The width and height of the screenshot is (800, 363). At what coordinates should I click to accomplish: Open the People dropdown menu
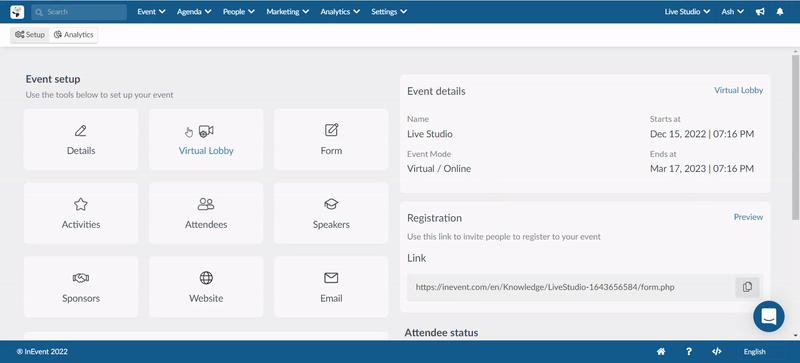[239, 12]
